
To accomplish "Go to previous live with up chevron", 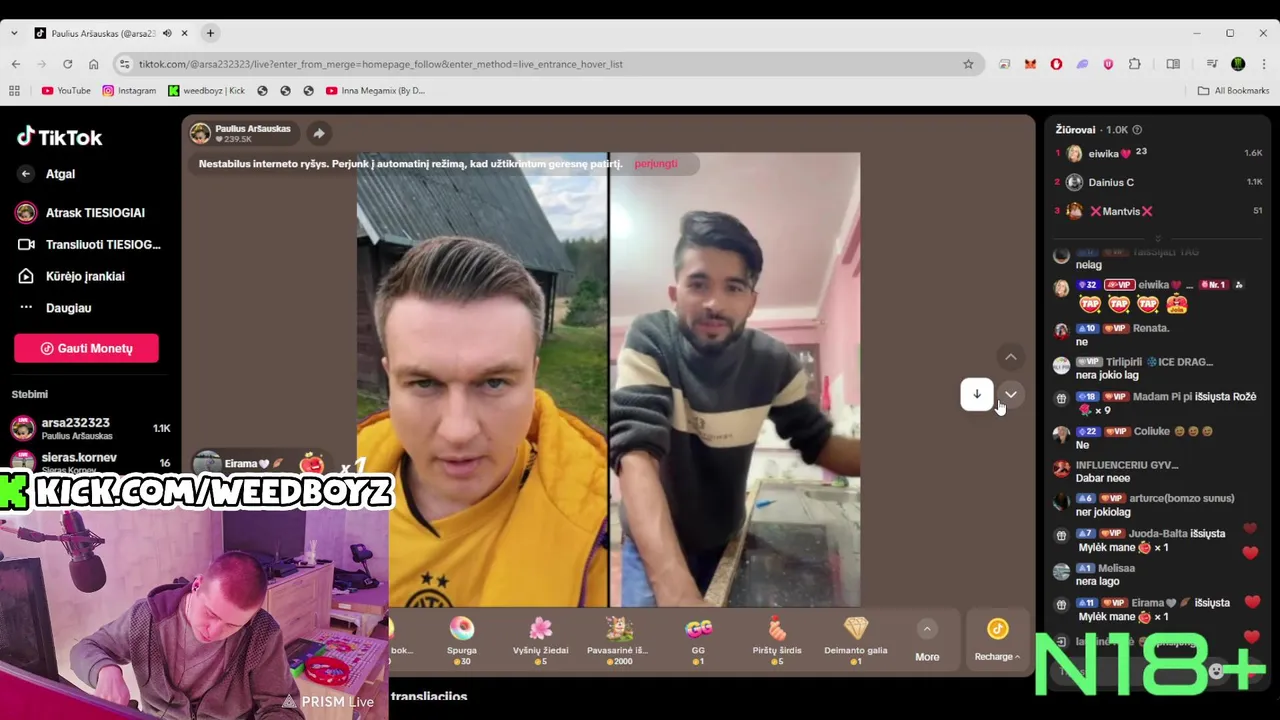I will click(1011, 357).
